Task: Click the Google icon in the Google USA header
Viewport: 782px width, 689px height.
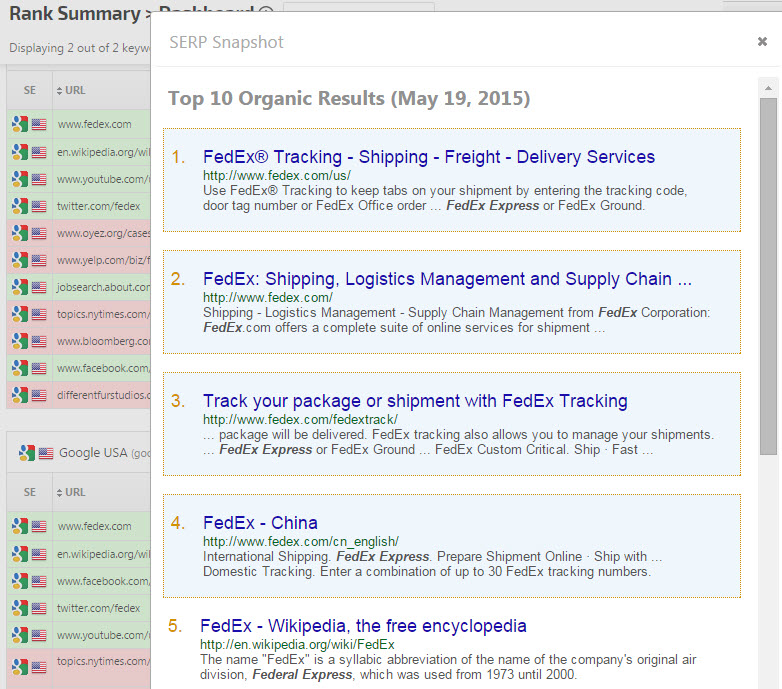Action: click(x=27, y=453)
